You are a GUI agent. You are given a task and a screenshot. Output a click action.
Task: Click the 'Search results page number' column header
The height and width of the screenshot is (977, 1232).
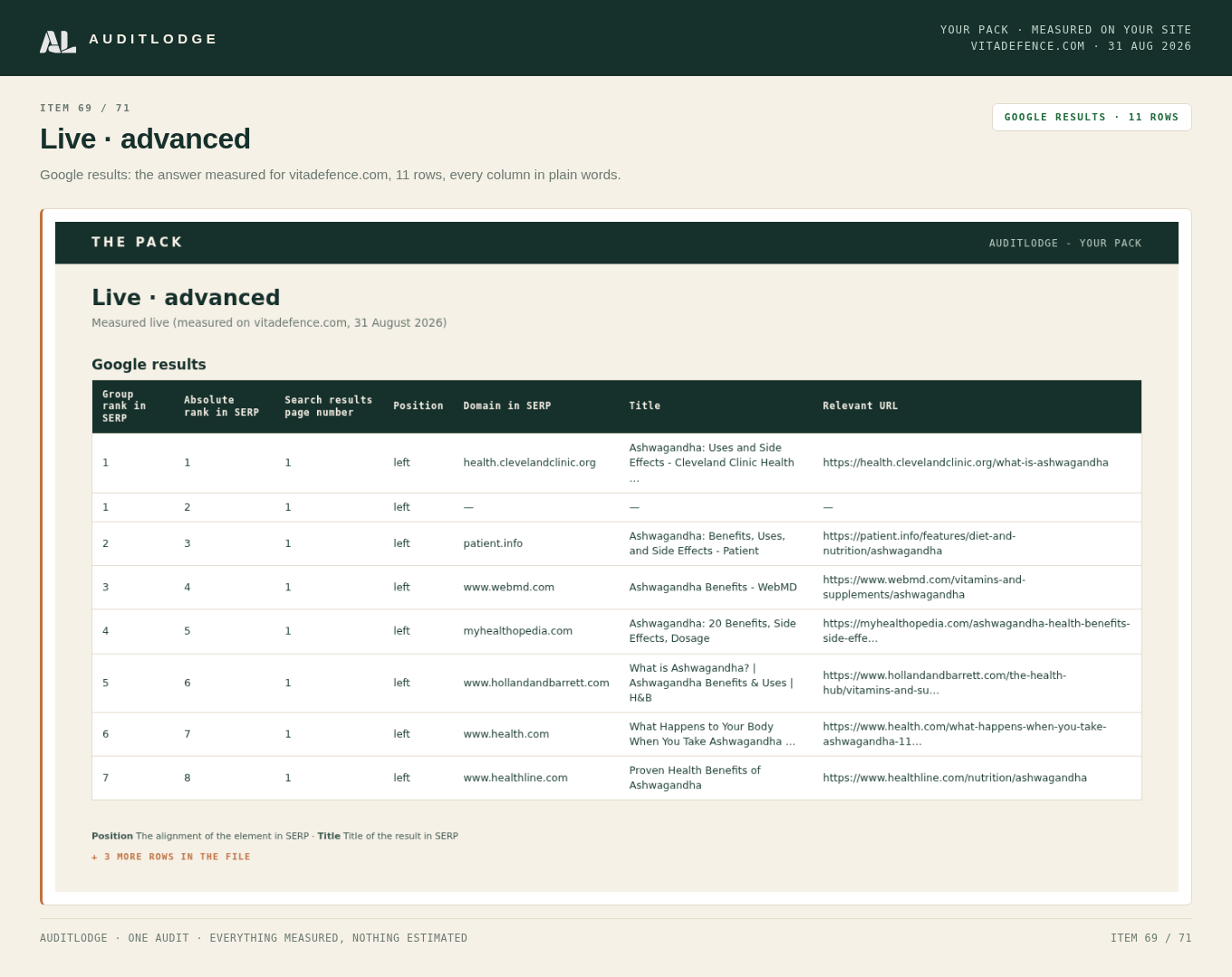[329, 407]
